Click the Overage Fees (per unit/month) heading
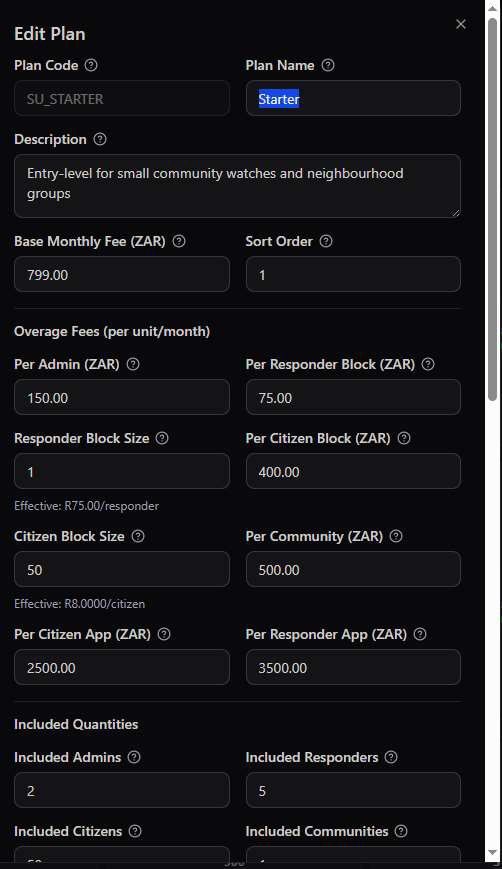This screenshot has height=869, width=502. (x=112, y=331)
